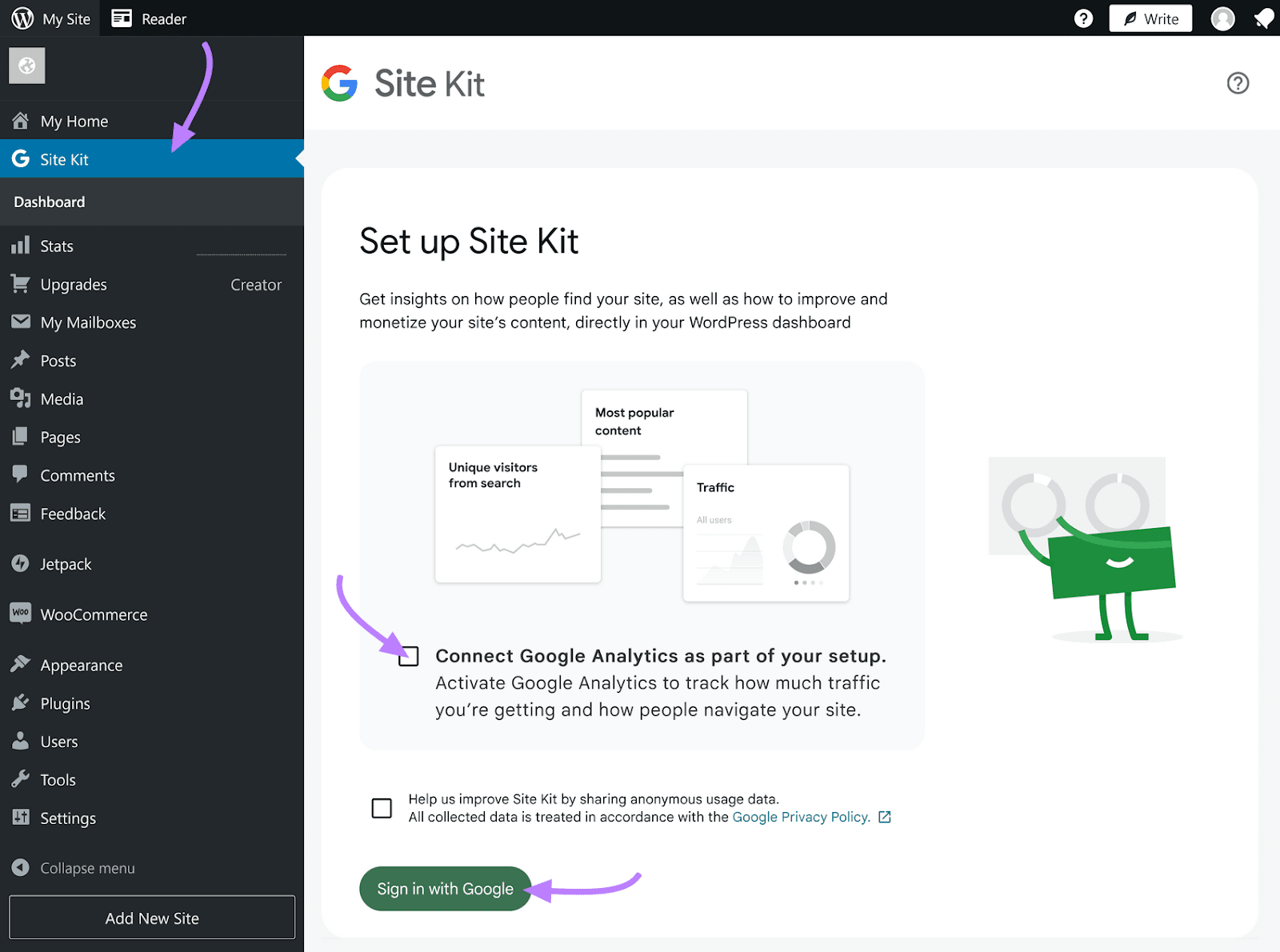
Task: Open the notifications bell icon
Action: [x=1263, y=18]
